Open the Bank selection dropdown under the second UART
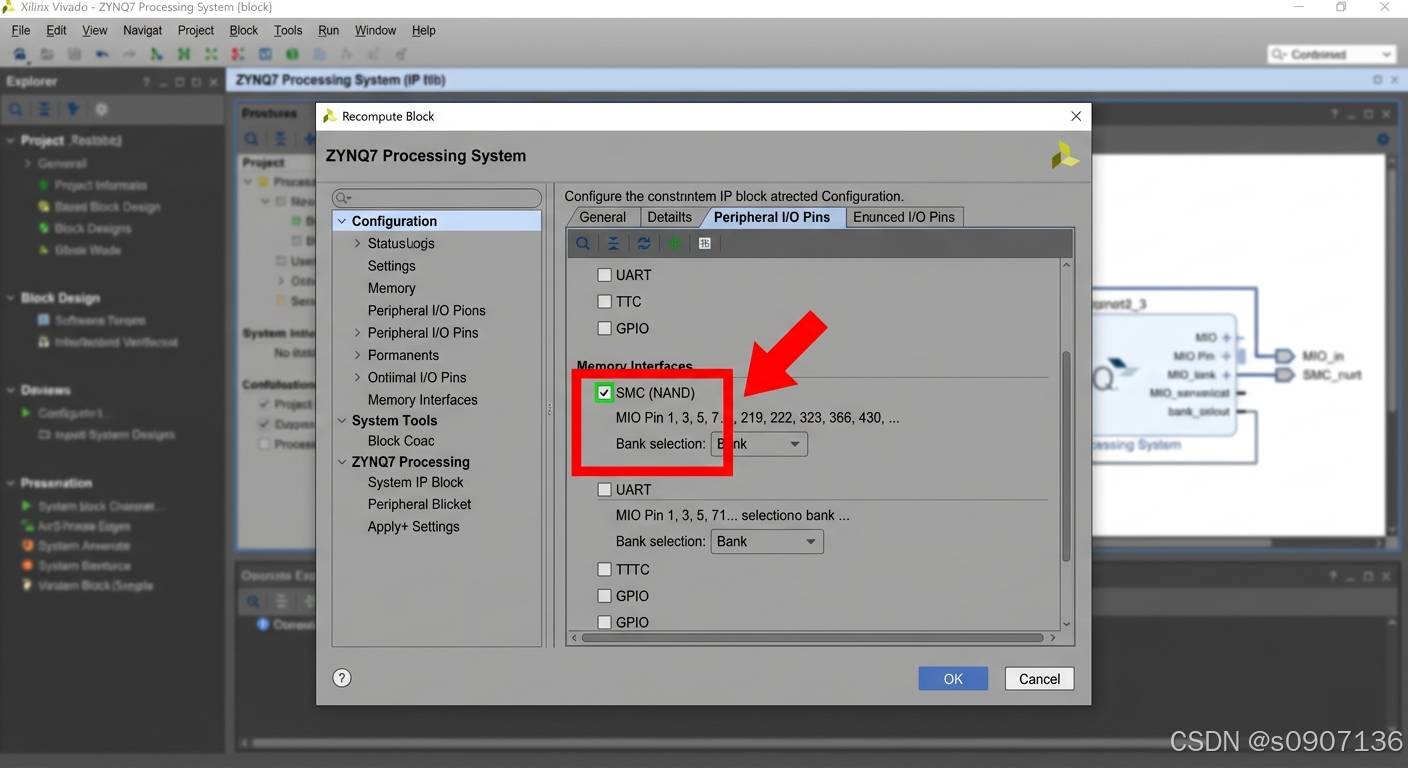1408x768 pixels. [767, 541]
